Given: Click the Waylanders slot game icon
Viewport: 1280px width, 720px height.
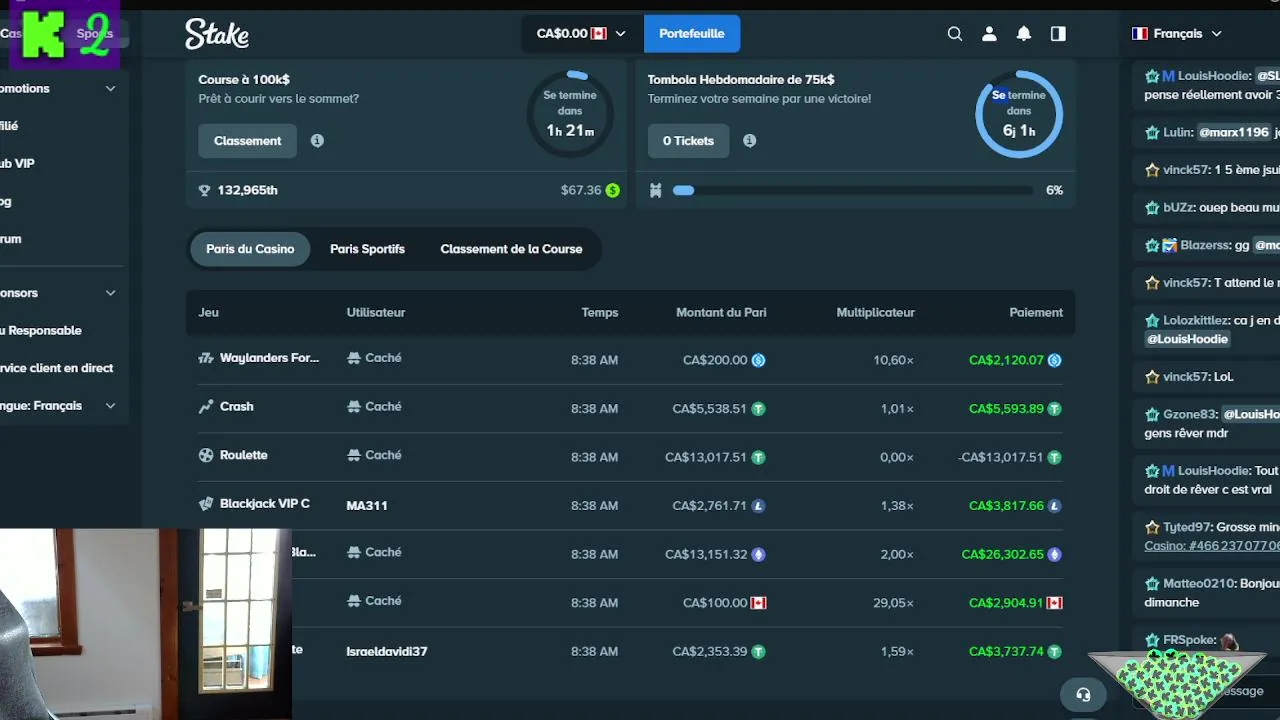Looking at the screenshot, I should coord(206,358).
